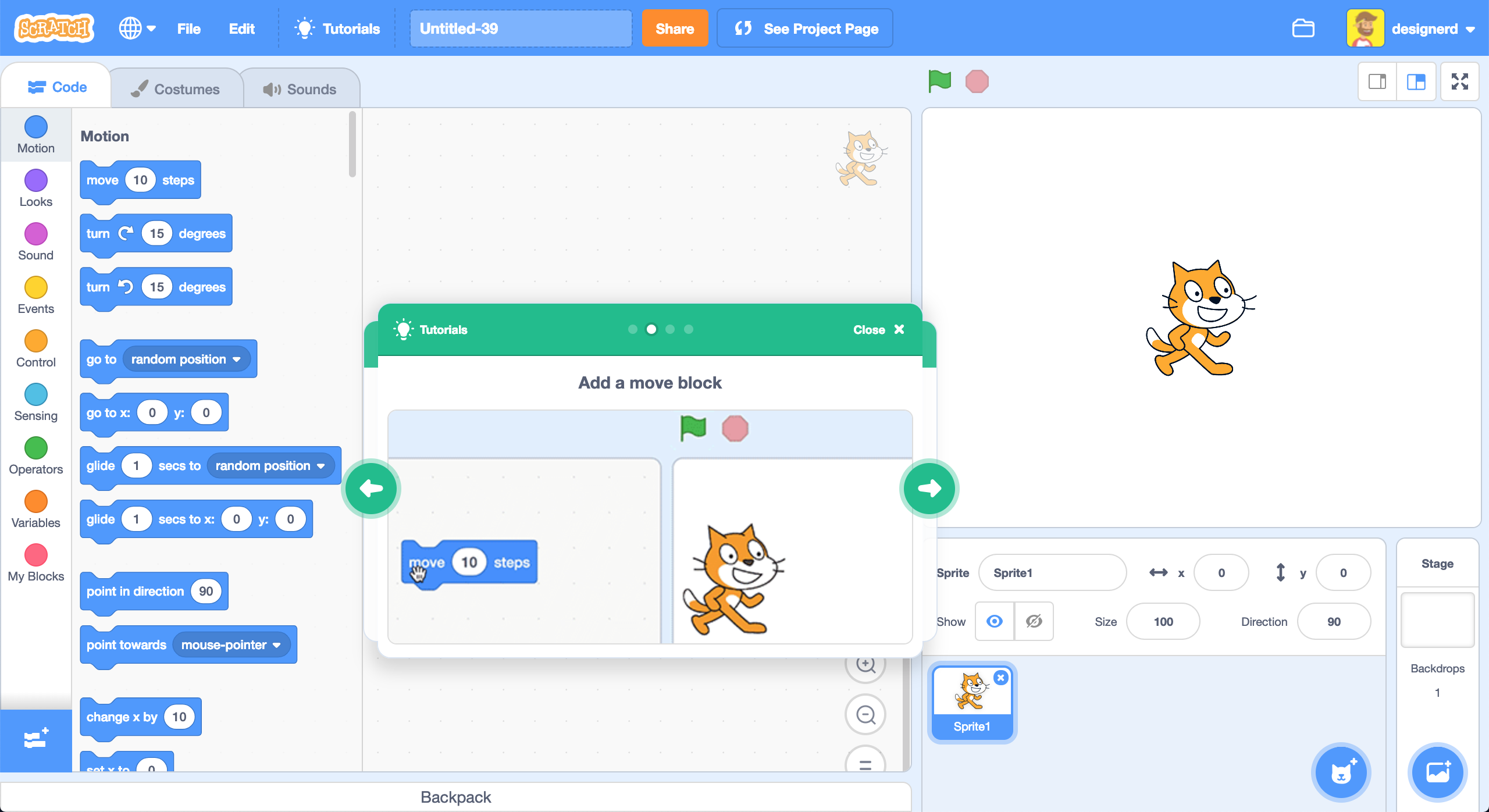The image size is (1489, 812).
Task: Add a new sprite using the cat icon
Action: [x=1341, y=772]
